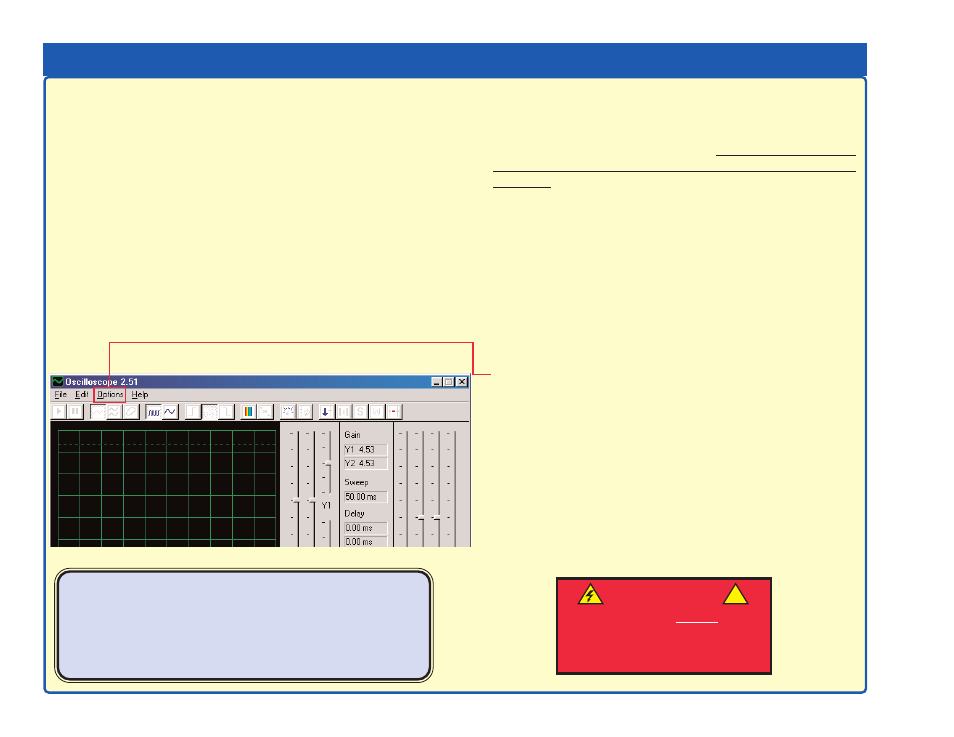The image size is (954, 737).
Task: Open the Help menu
Action: [x=140, y=395]
